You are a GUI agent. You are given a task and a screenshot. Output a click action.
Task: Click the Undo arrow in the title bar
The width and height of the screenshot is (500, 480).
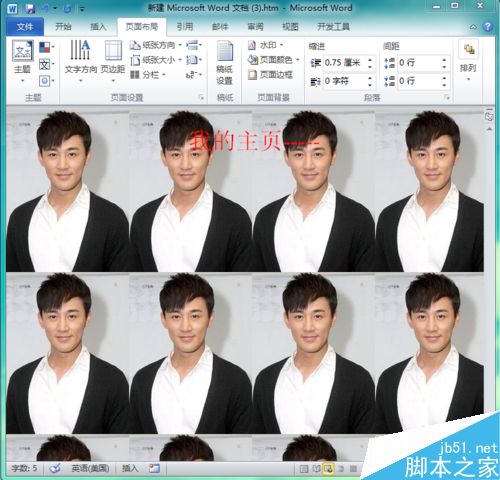45,8
